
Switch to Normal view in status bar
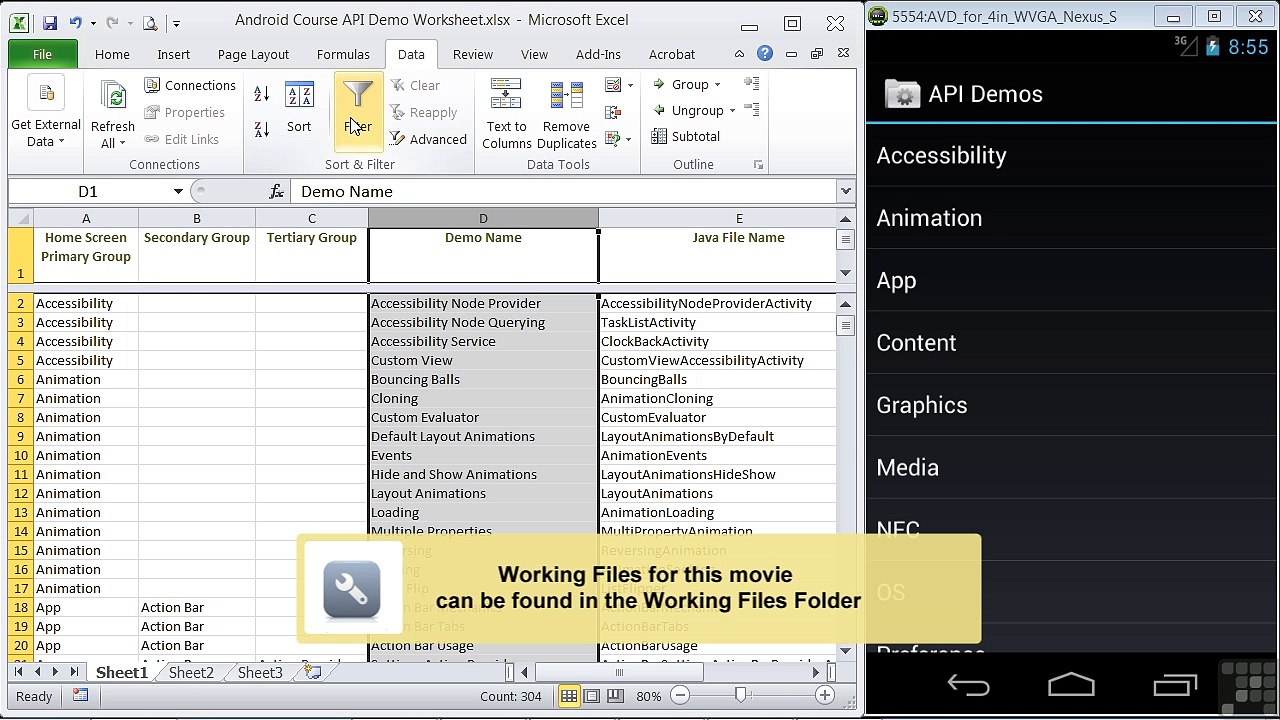click(569, 696)
